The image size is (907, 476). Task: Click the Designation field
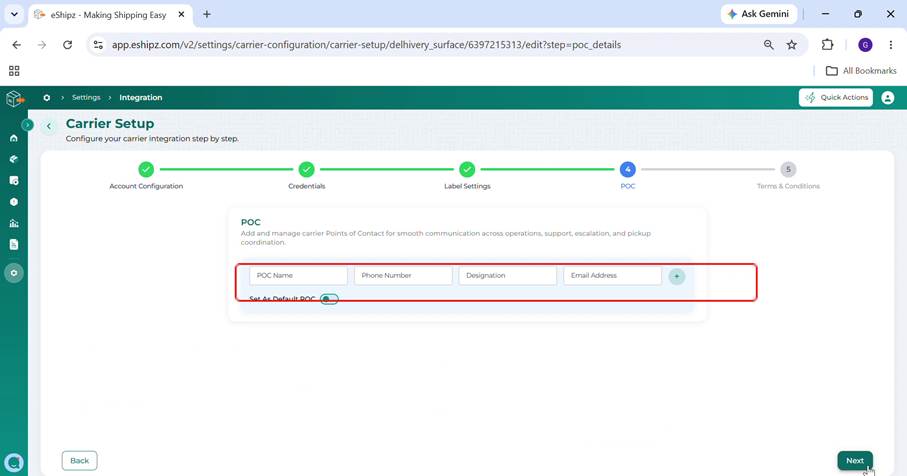[x=508, y=275]
